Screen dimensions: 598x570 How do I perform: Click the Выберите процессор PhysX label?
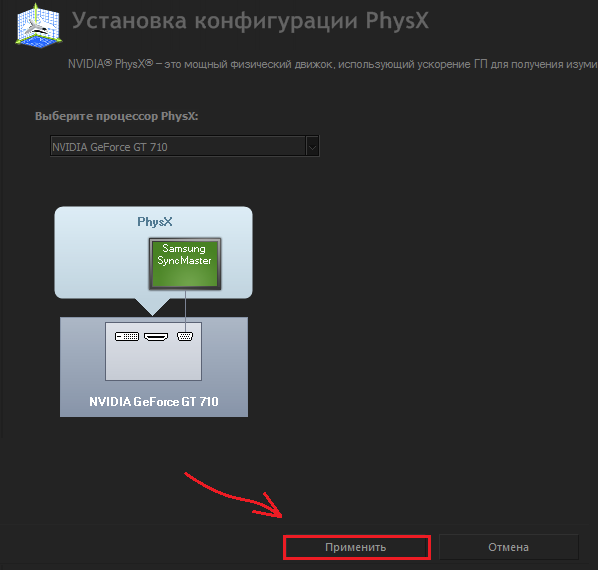pos(117,116)
